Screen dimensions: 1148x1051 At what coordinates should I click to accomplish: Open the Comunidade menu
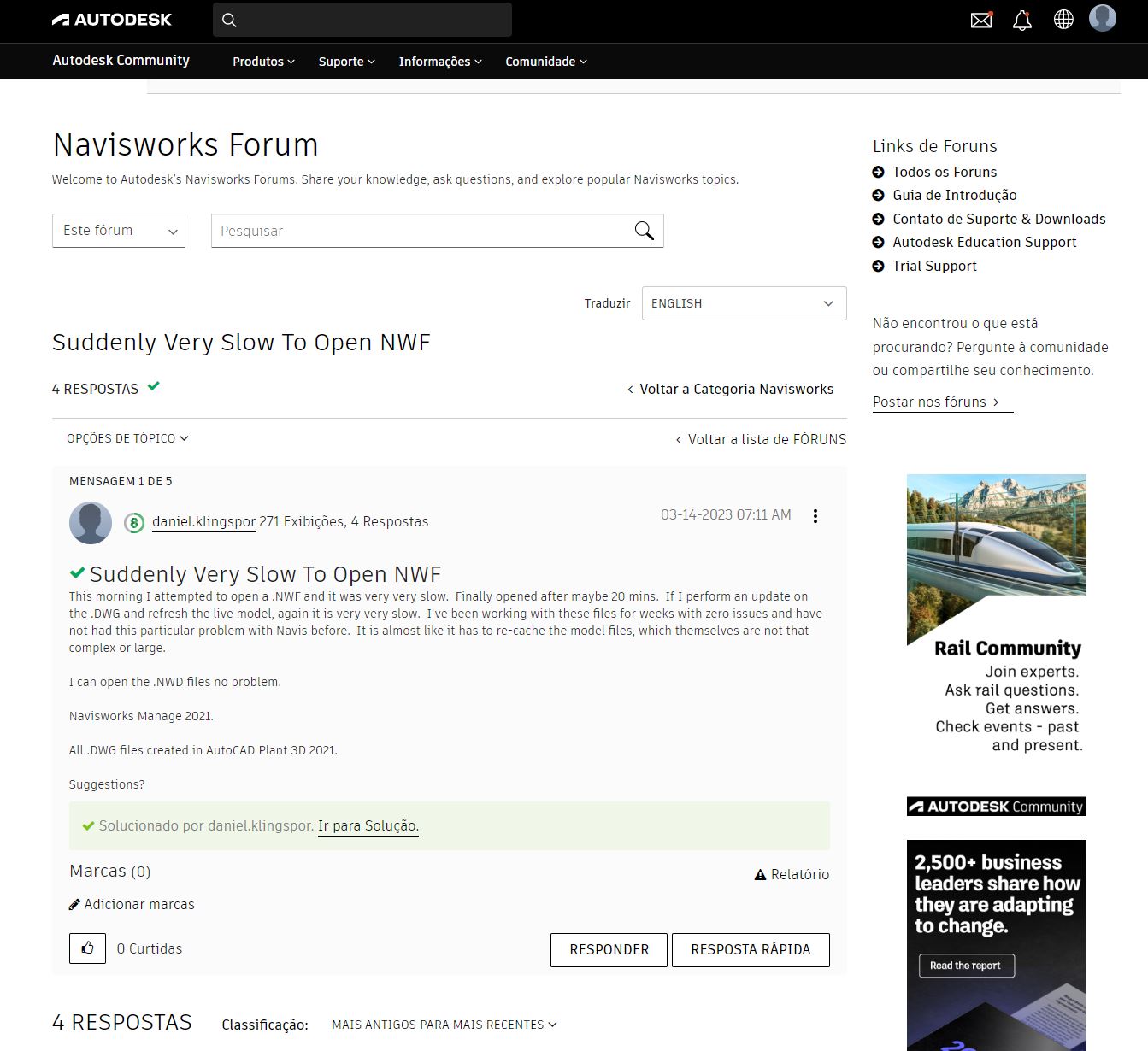pos(545,61)
